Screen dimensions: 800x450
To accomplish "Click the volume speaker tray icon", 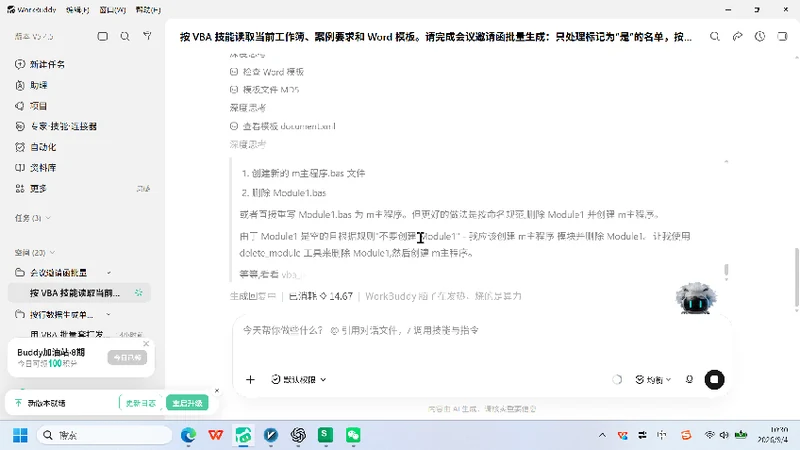I will [723, 435].
